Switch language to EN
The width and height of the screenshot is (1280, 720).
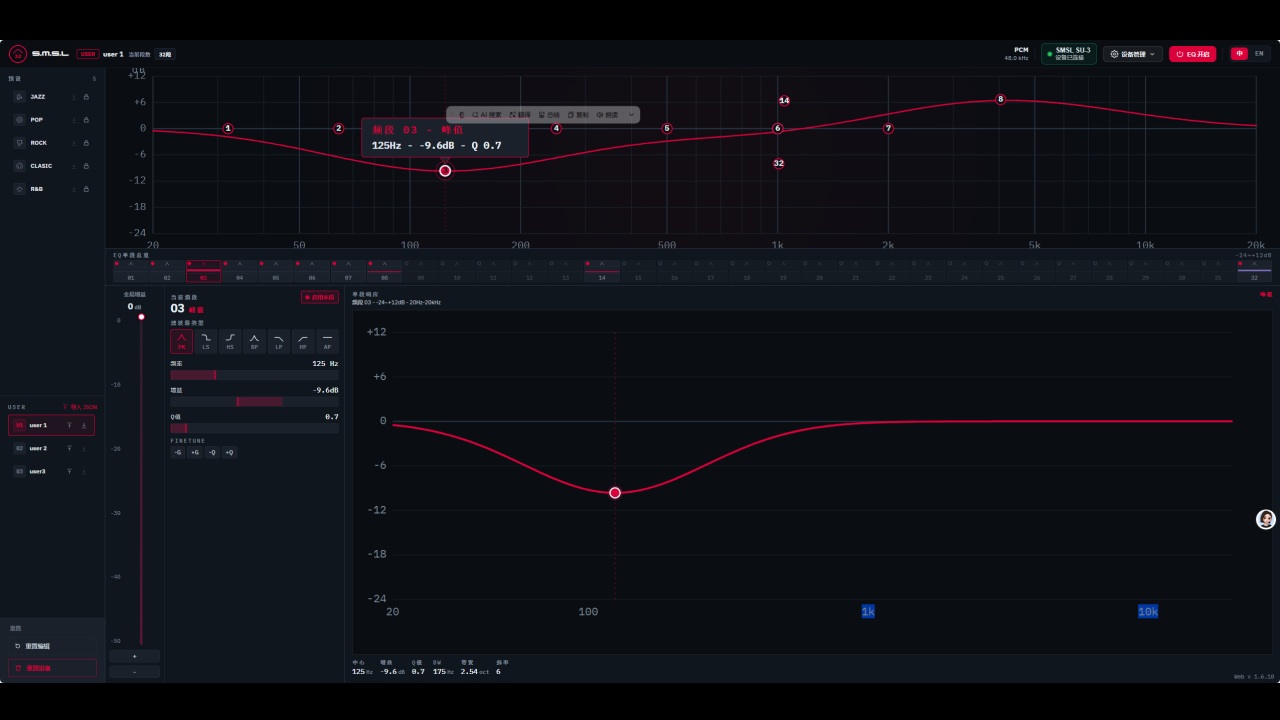[x=1259, y=54]
